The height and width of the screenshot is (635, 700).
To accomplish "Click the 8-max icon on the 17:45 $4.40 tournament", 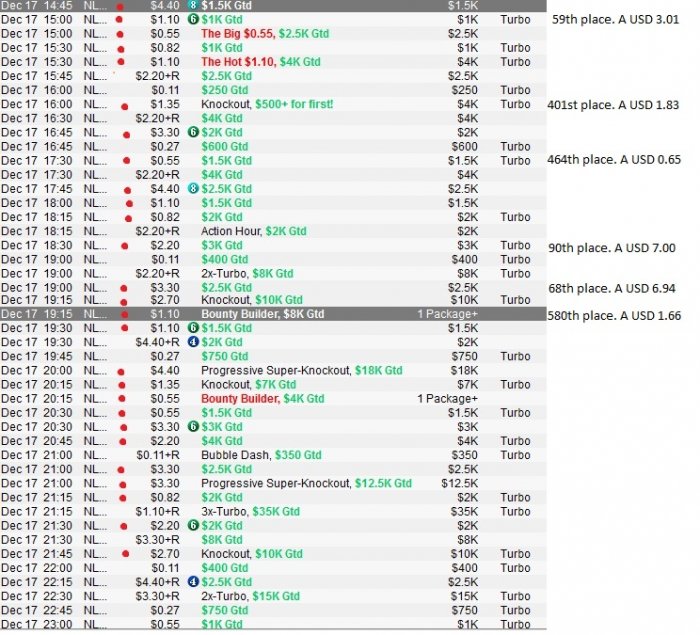I will (x=193, y=188).
